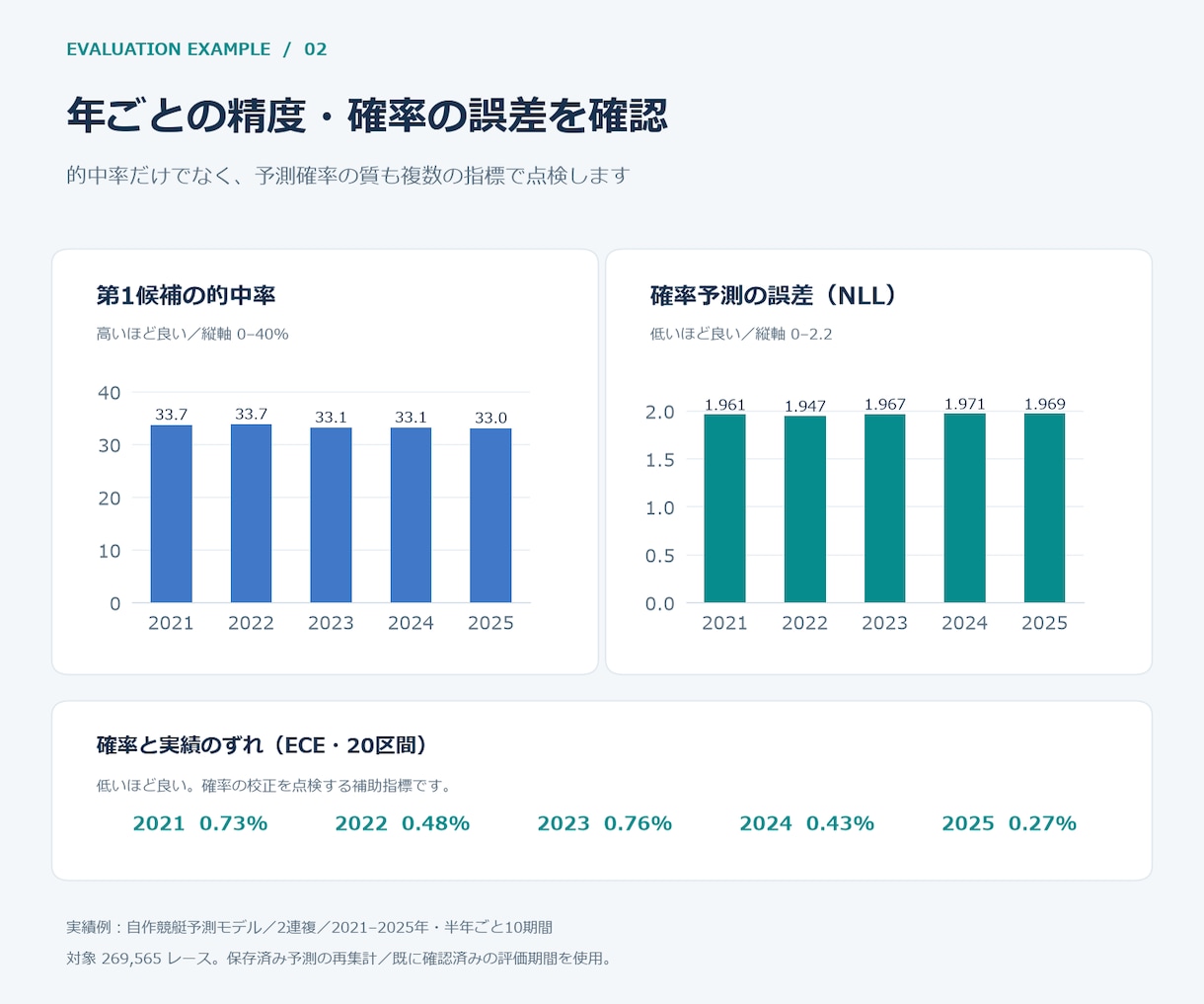Click the card title 第1候補の的中率
The width and height of the screenshot is (1204, 1004).
[186, 295]
